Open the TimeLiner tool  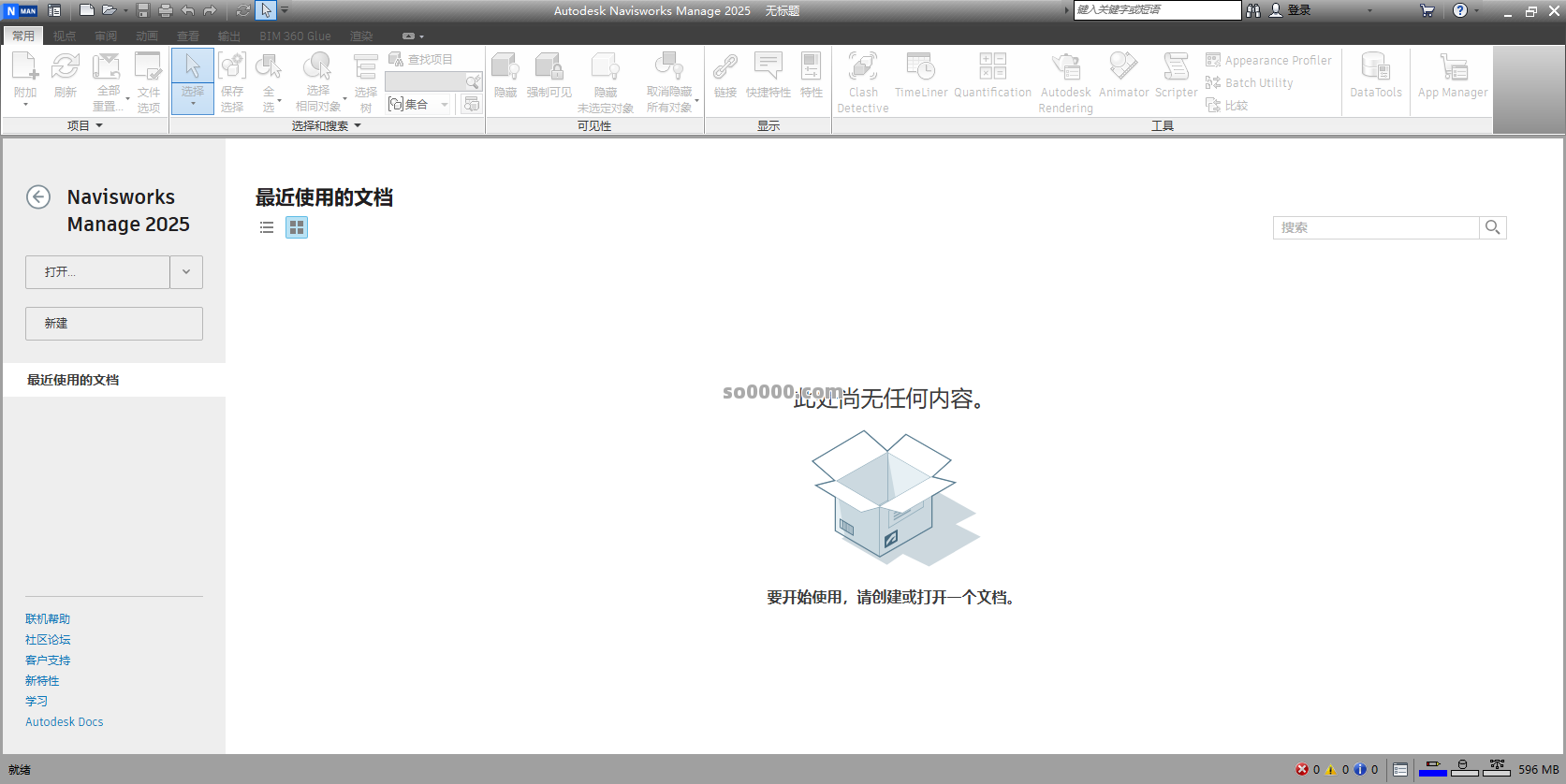point(920,67)
